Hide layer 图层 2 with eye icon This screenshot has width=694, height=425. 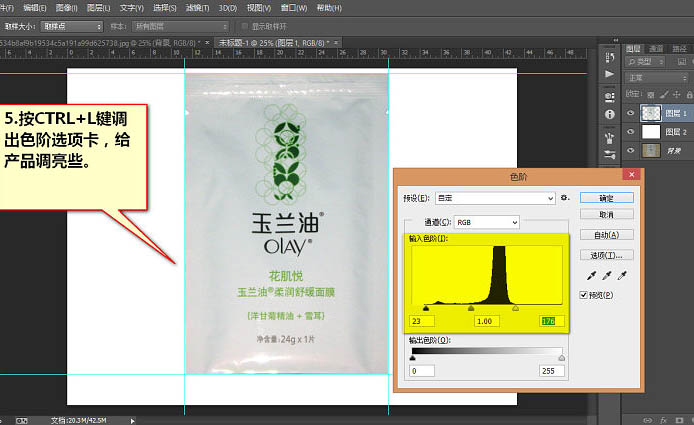pos(631,132)
